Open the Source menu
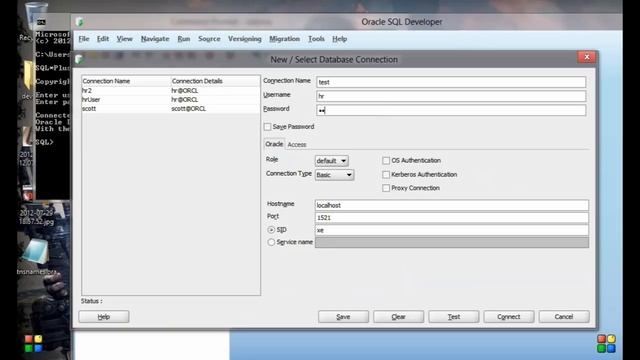The width and height of the screenshot is (640, 360). pos(209,39)
